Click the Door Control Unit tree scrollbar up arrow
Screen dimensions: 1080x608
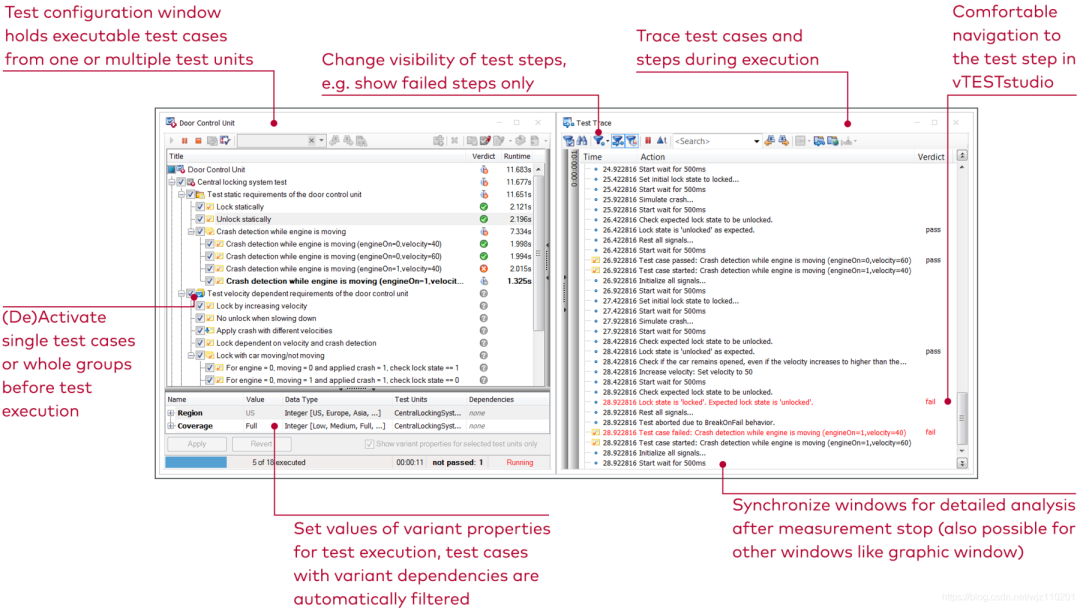point(539,169)
